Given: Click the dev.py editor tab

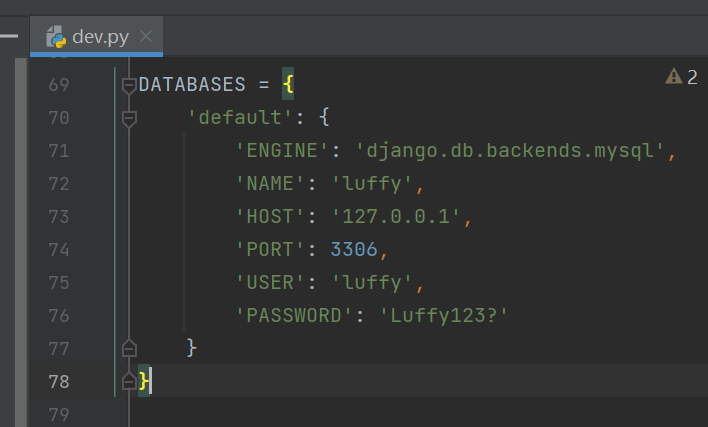Looking at the screenshot, I should (98, 37).
